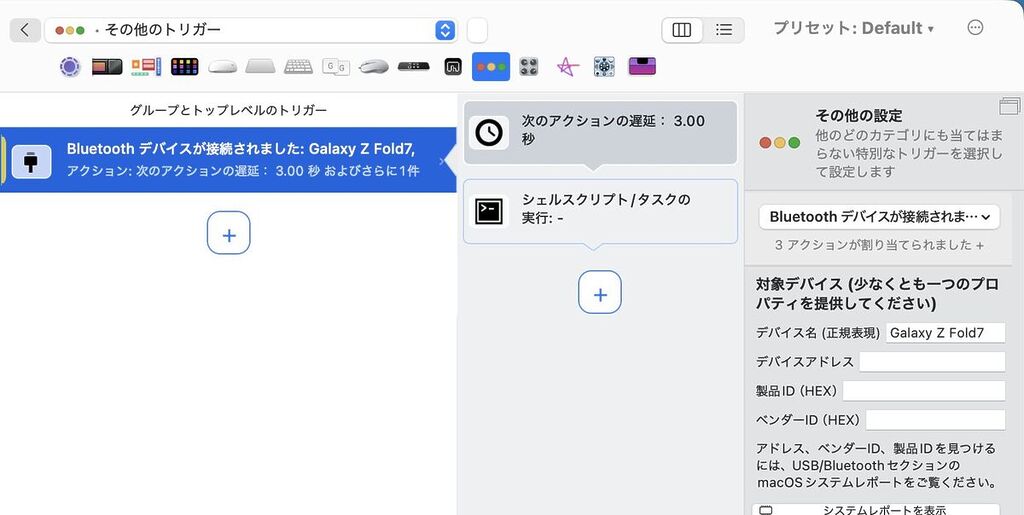
Task: Select the シェルスクリプト/タスクの実行 action
Action: (600, 210)
